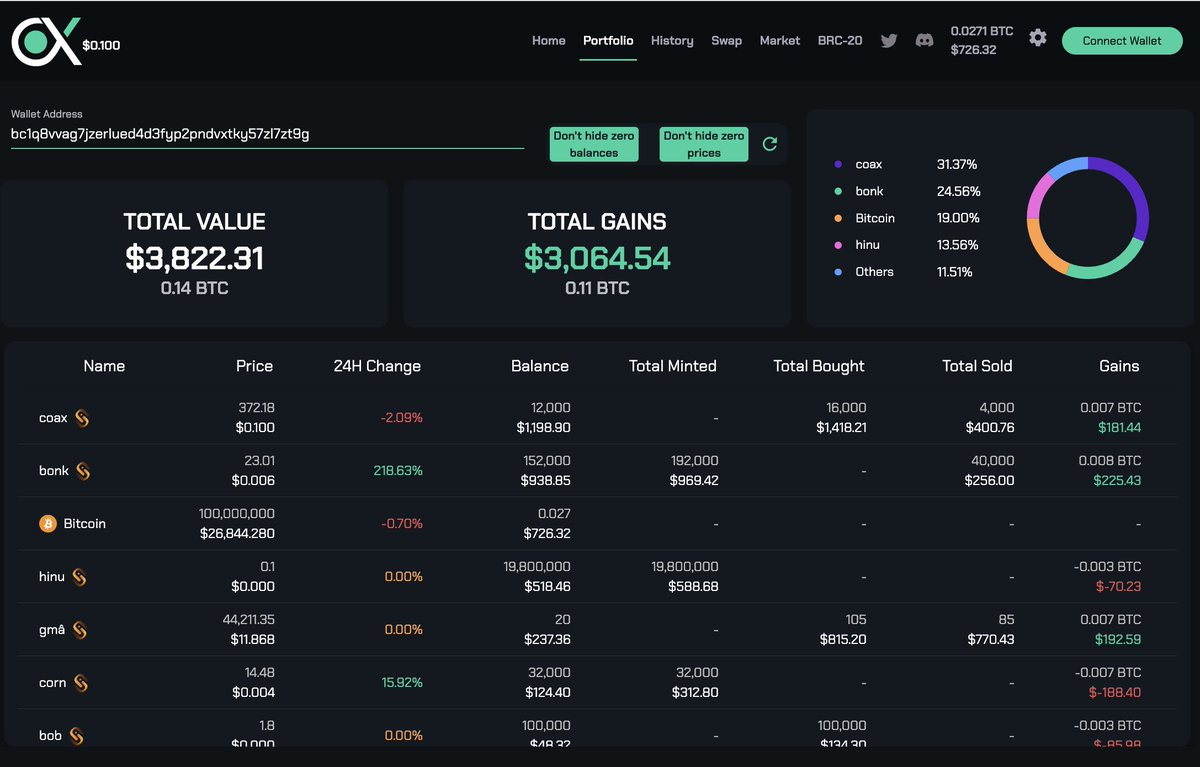
Task: Click the purple coax legend dot
Action: pyautogui.click(x=837, y=165)
